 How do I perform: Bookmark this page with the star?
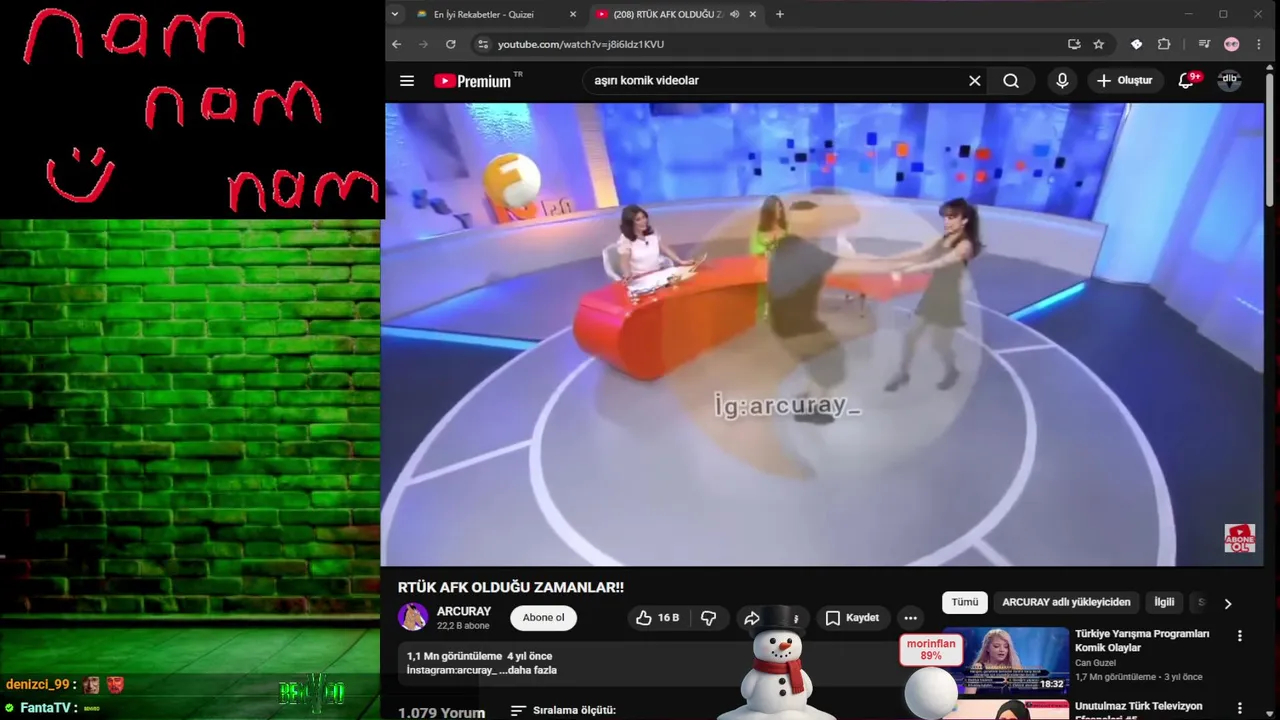[x=1099, y=44]
